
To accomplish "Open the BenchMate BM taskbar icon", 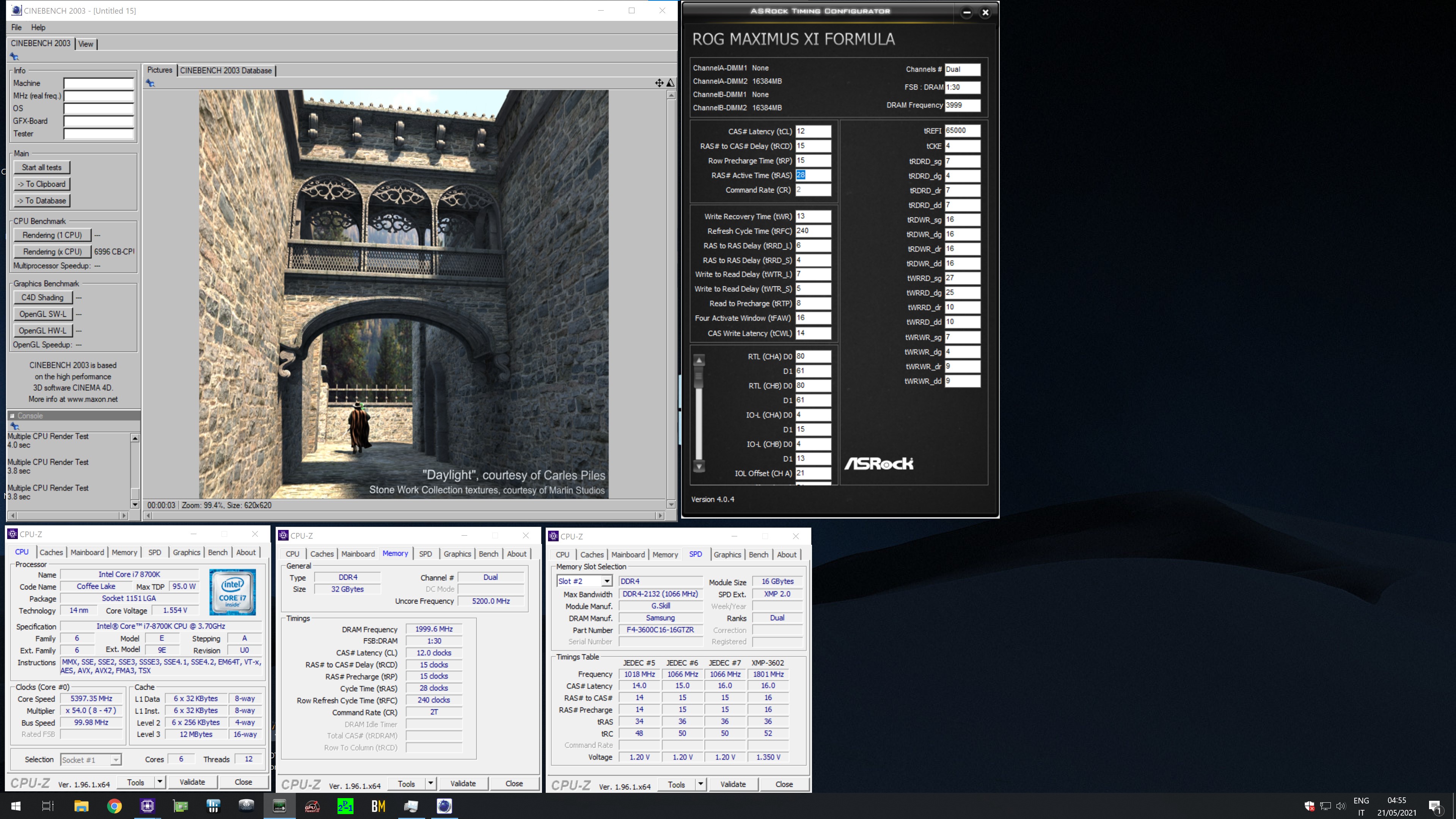I will [x=378, y=806].
